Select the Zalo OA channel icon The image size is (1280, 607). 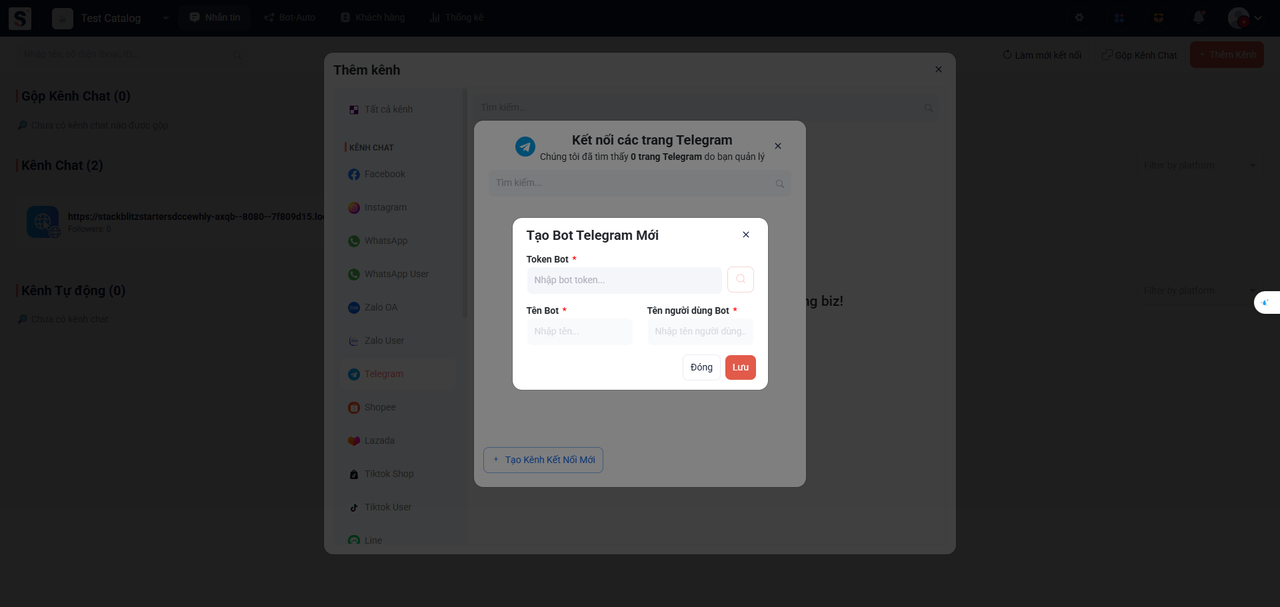354,308
